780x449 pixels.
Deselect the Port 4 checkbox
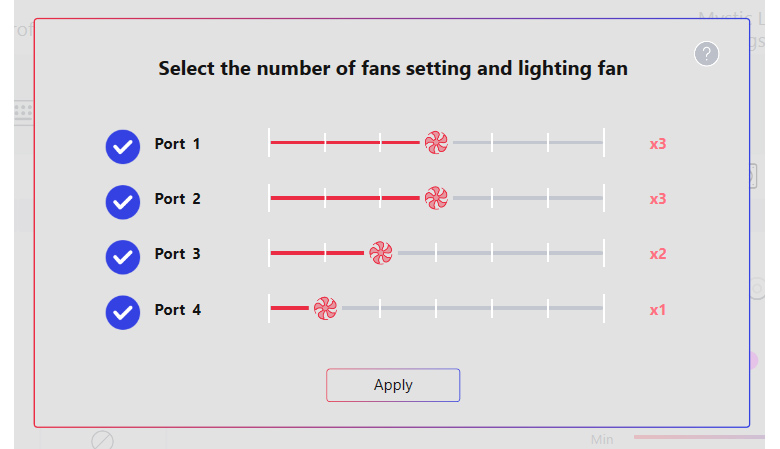click(123, 312)
